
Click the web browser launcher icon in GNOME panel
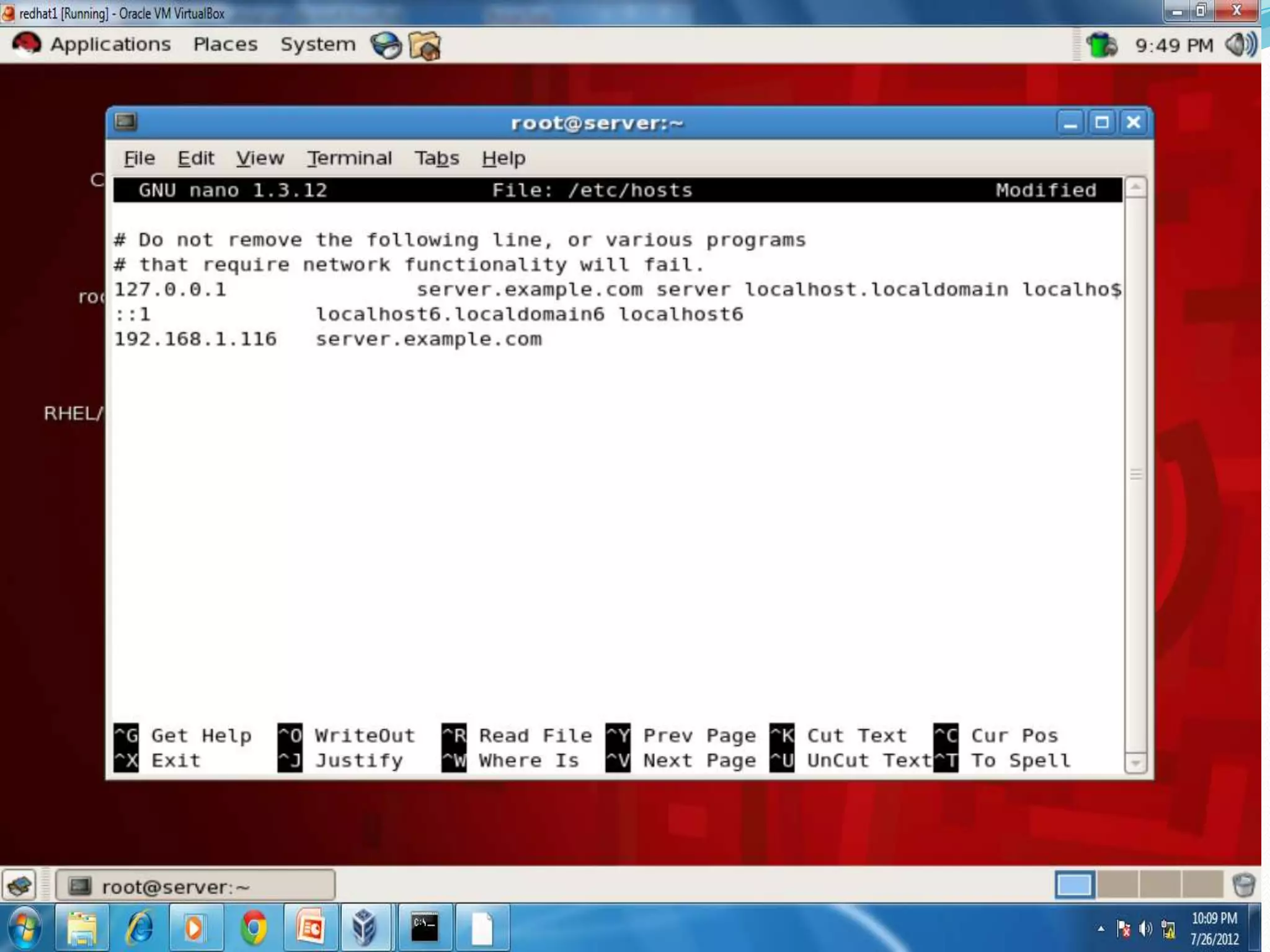coord(386,45)
